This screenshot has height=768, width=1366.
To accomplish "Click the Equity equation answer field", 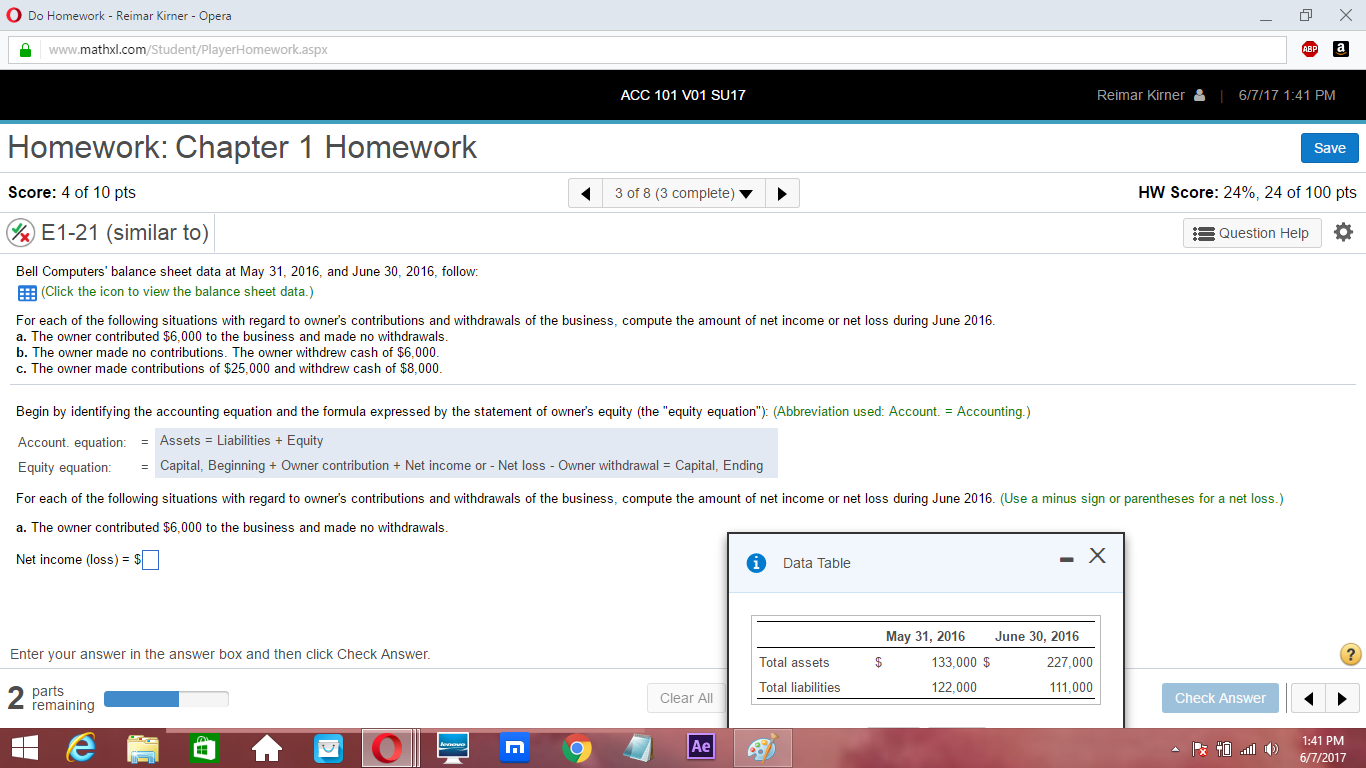I will coord(466,466).
